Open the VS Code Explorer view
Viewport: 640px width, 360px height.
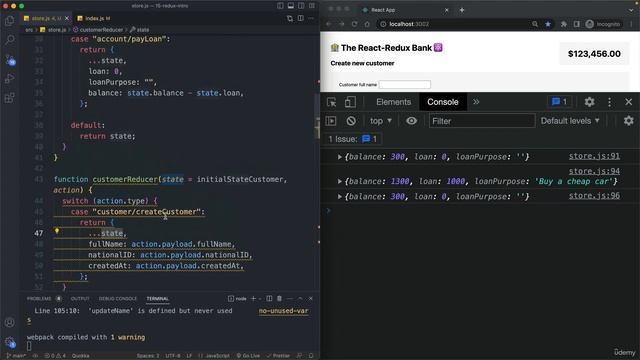click(9, 21)
